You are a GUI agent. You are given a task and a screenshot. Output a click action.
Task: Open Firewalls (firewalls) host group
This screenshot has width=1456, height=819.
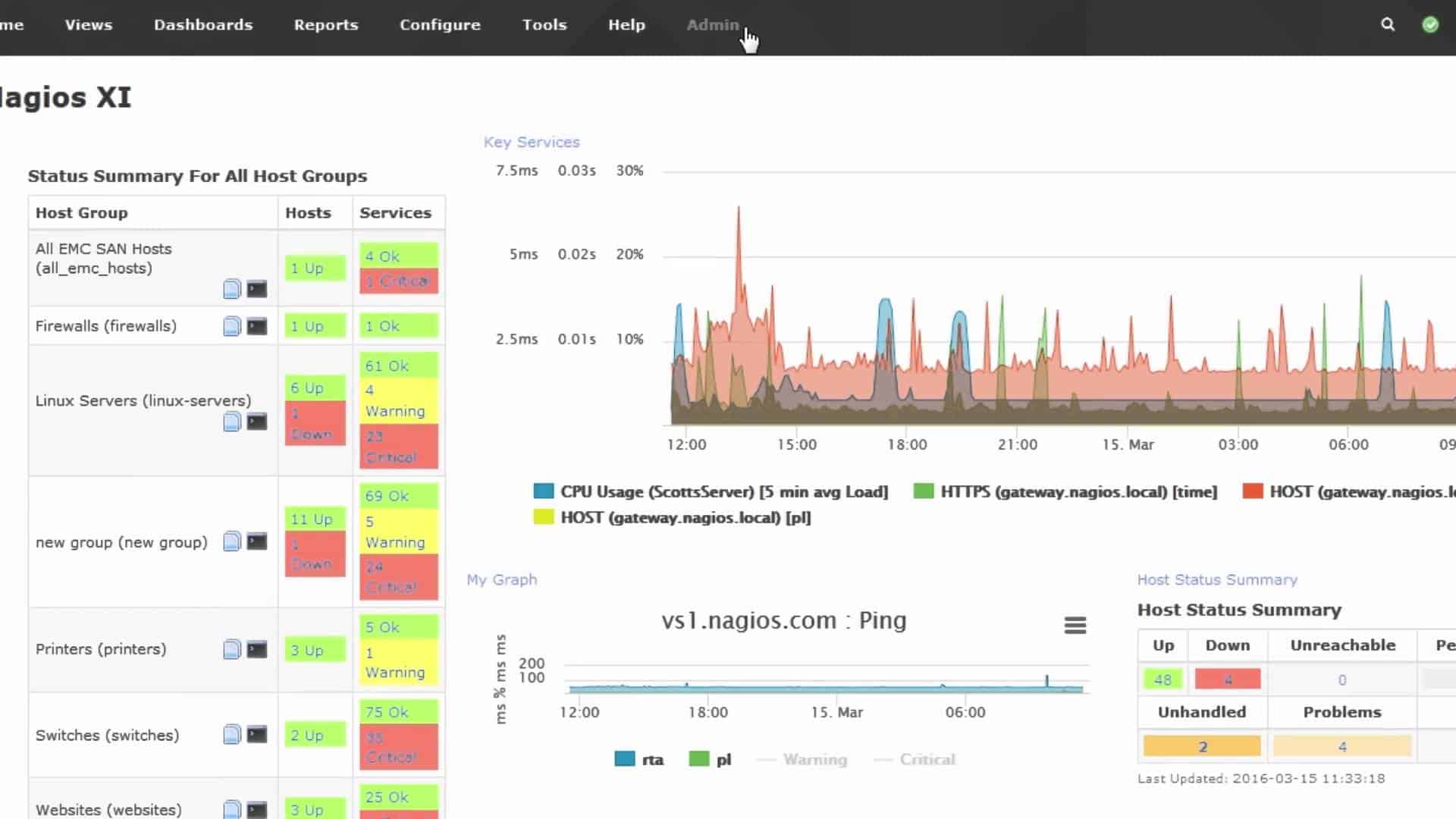106,326
